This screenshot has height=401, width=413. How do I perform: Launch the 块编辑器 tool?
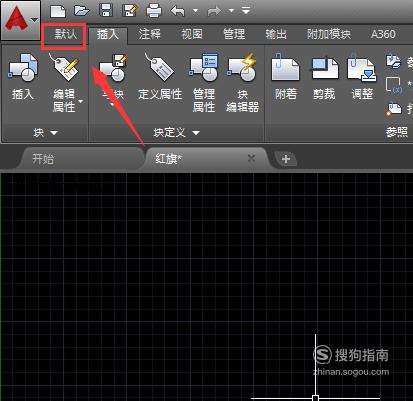pos(242,83)
